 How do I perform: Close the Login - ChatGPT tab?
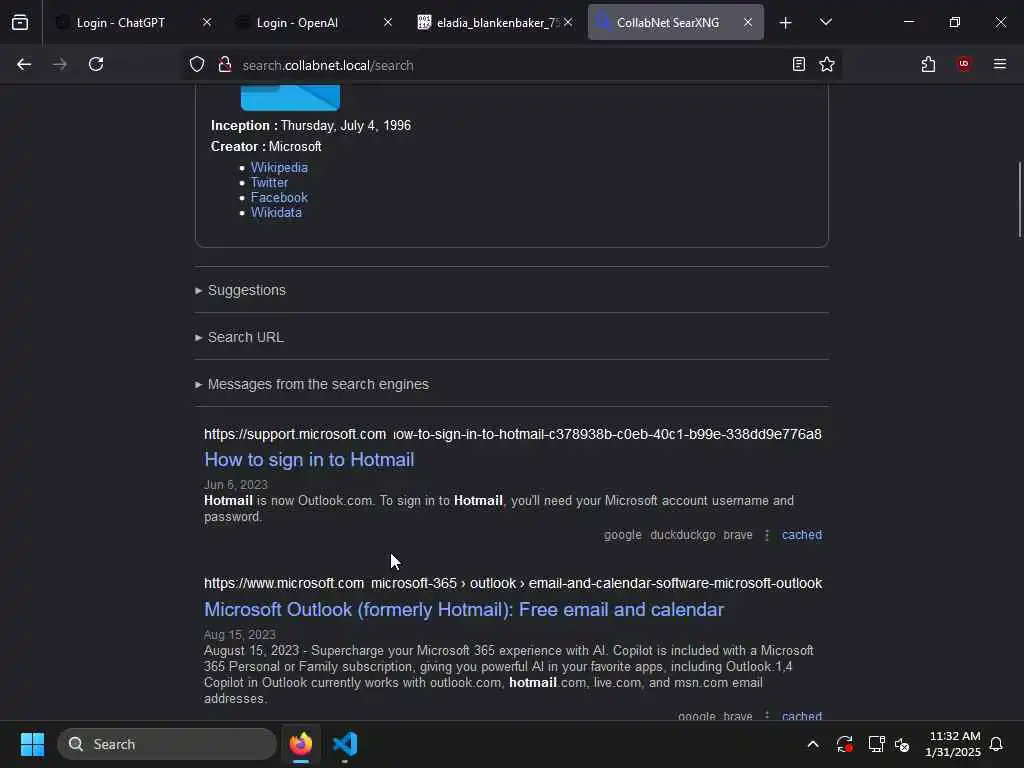click(207, 22)
